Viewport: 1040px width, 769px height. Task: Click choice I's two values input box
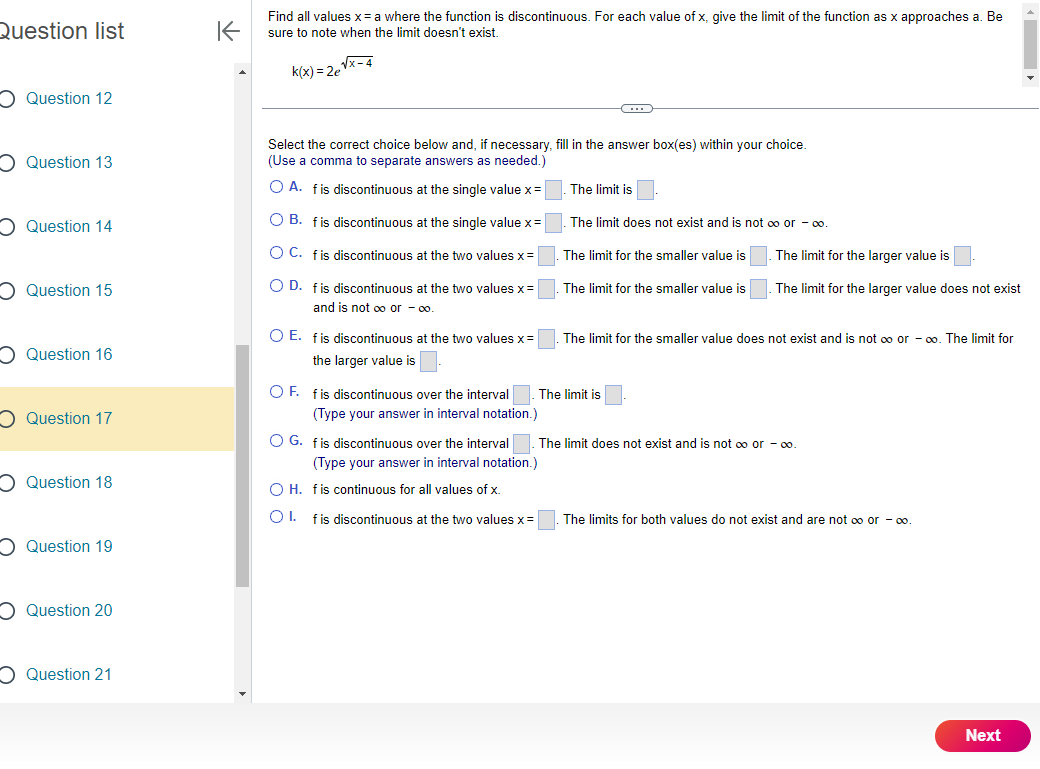coord(547,520)
